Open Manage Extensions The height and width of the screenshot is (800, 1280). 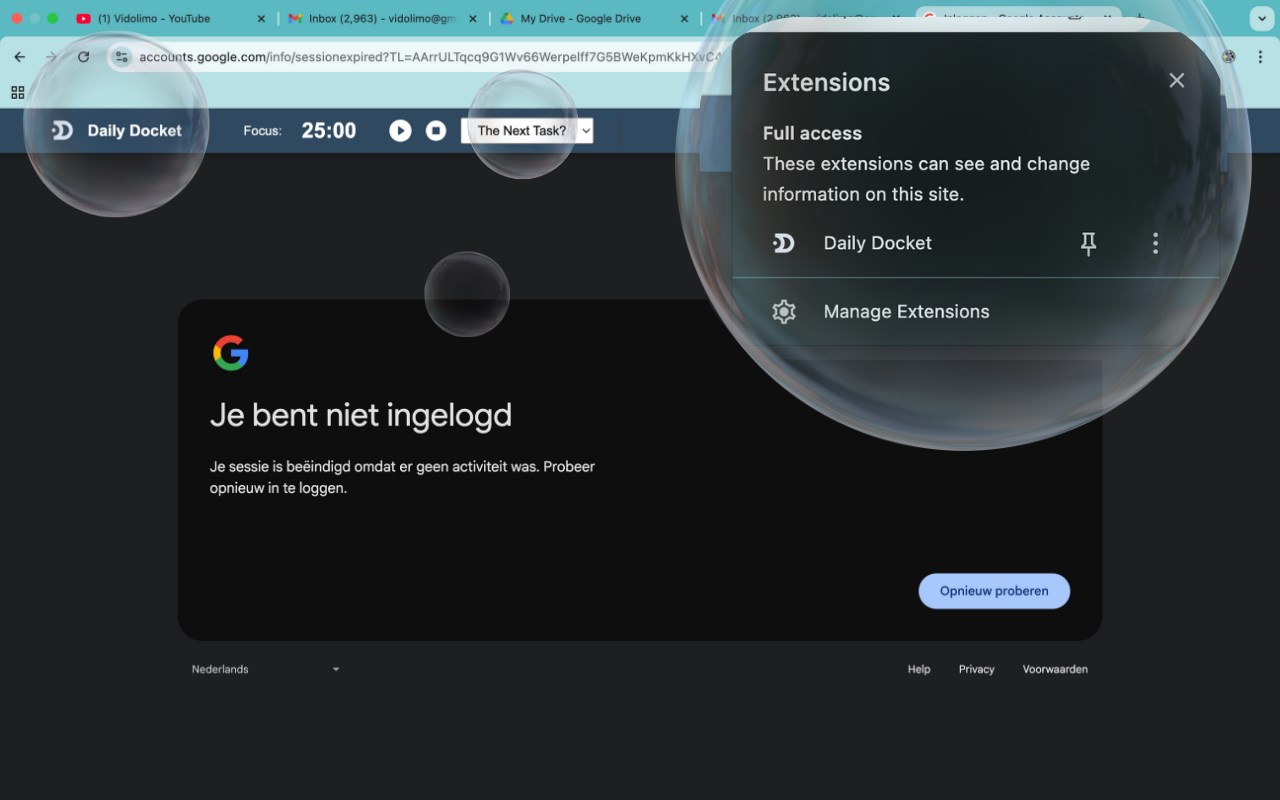point(975,312)
